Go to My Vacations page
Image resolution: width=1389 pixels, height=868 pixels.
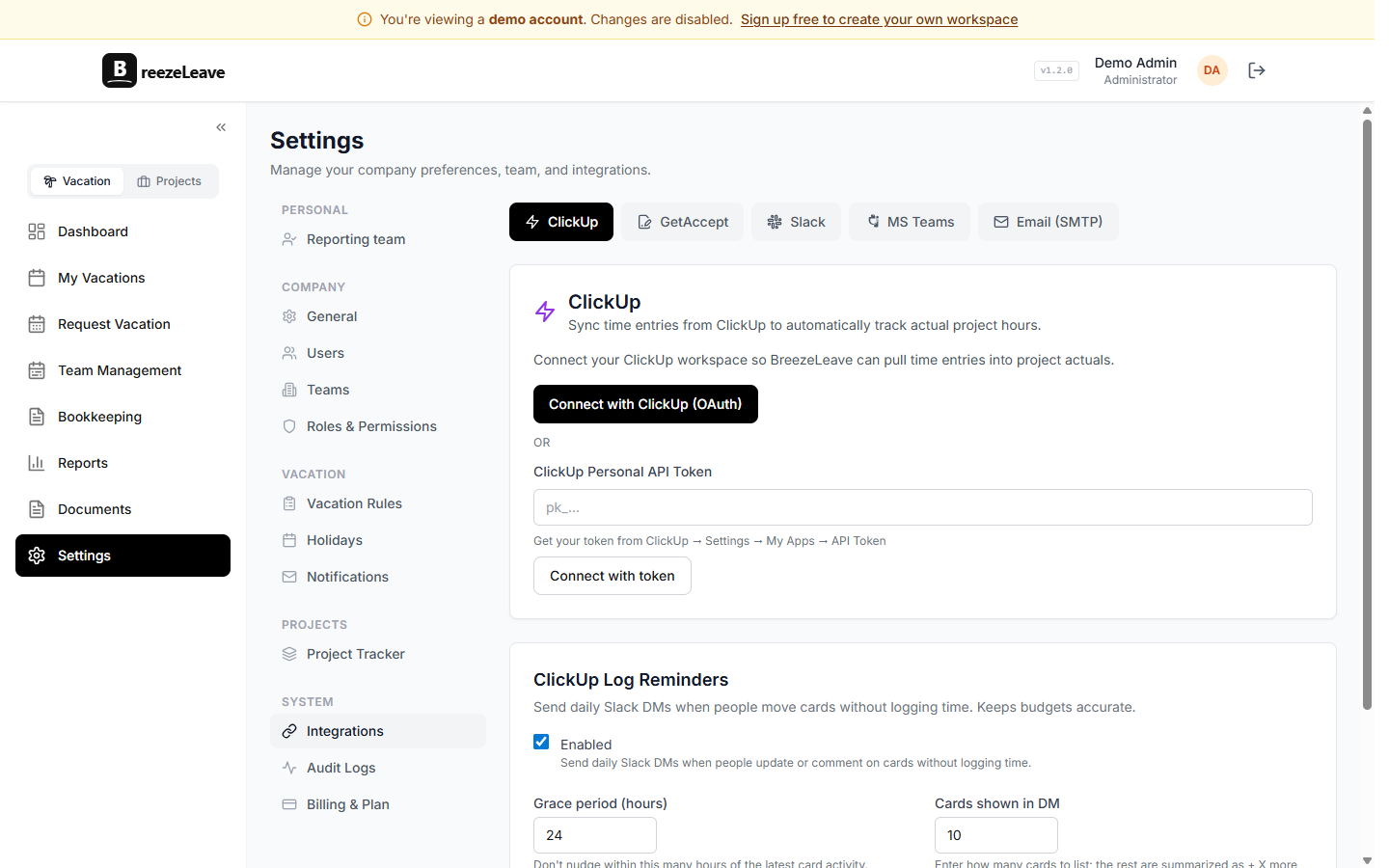[x=123, y=278]
